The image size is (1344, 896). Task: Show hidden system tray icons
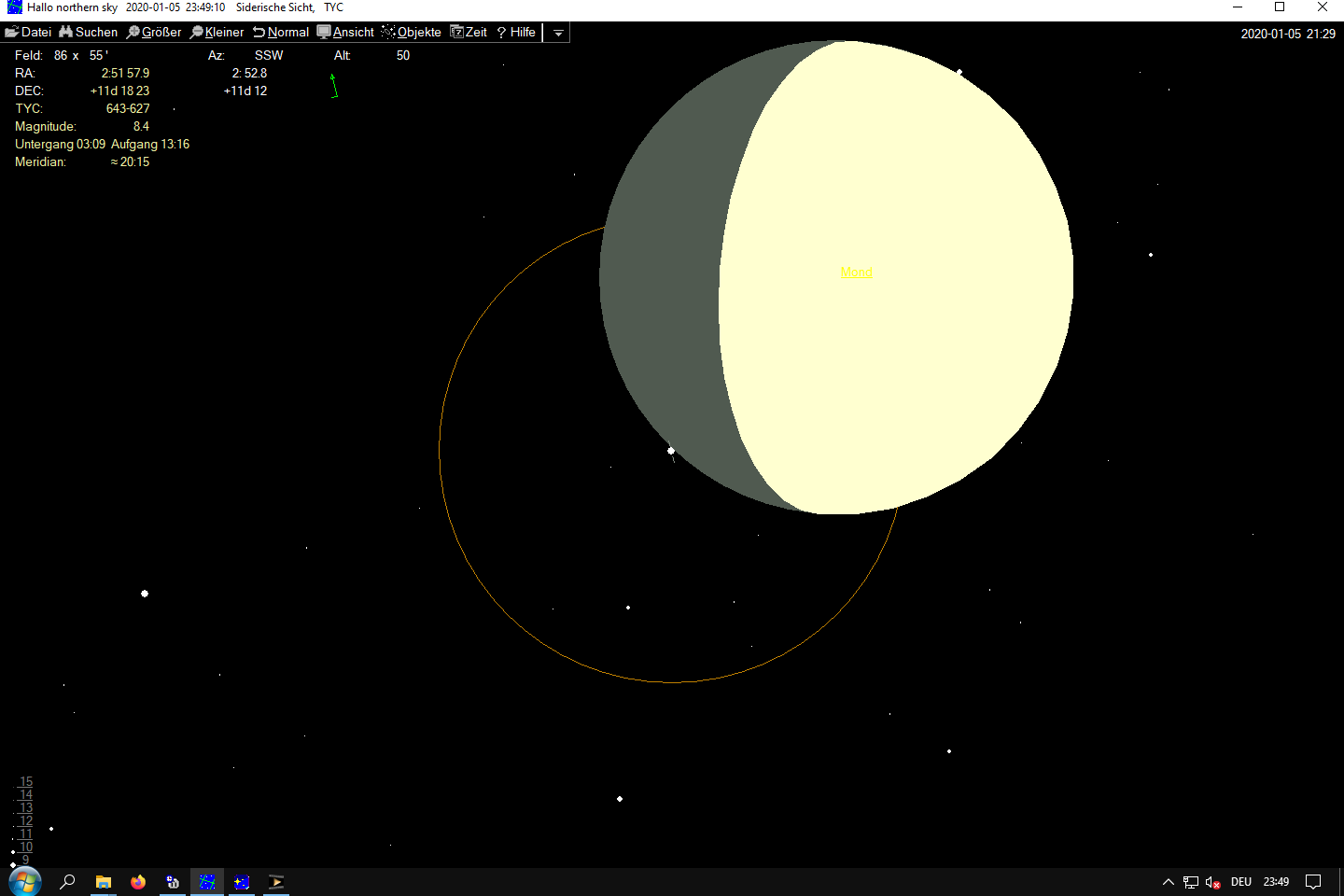1168,882
